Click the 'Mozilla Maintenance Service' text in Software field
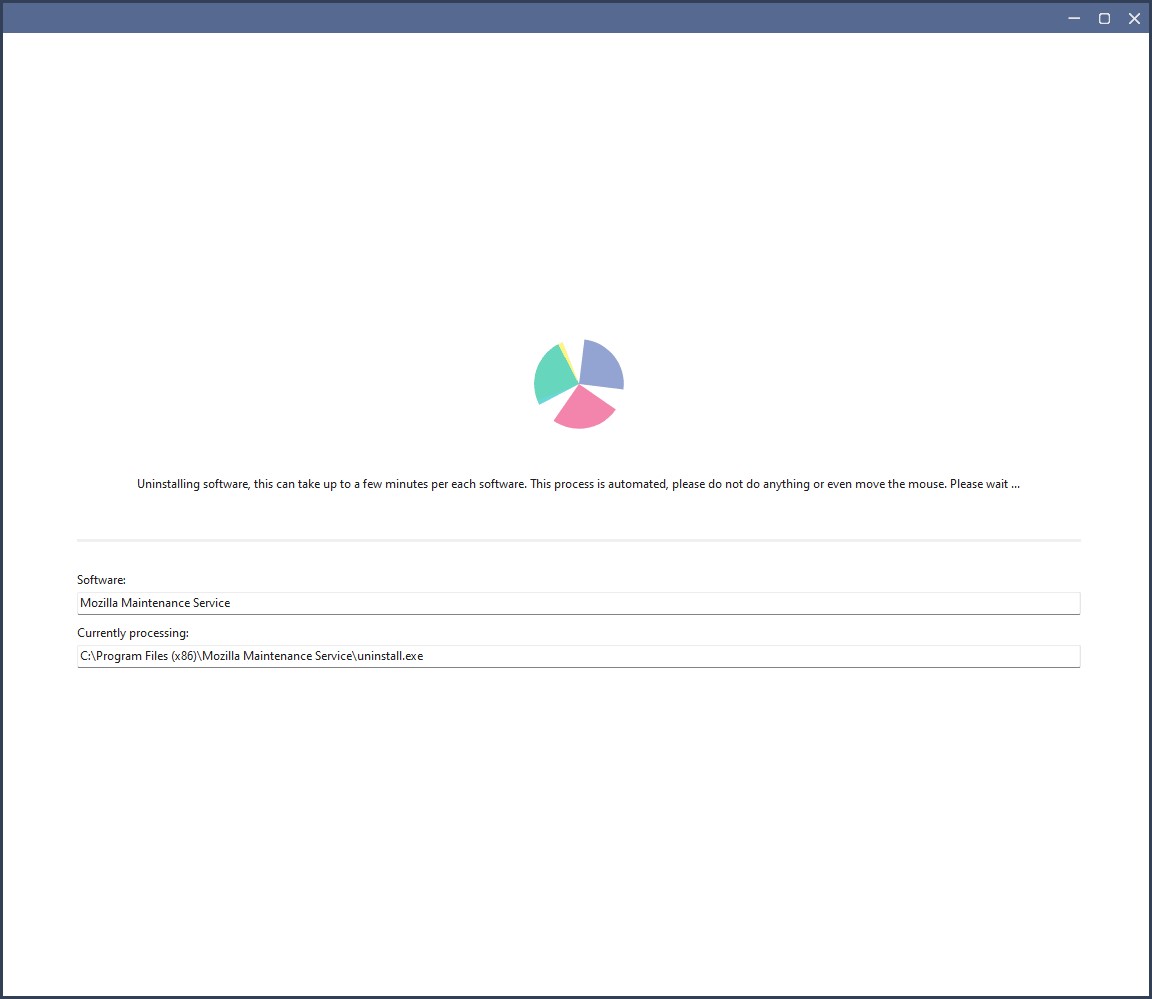The height and width of the screenshot is (999, 1152). (155, 603)
